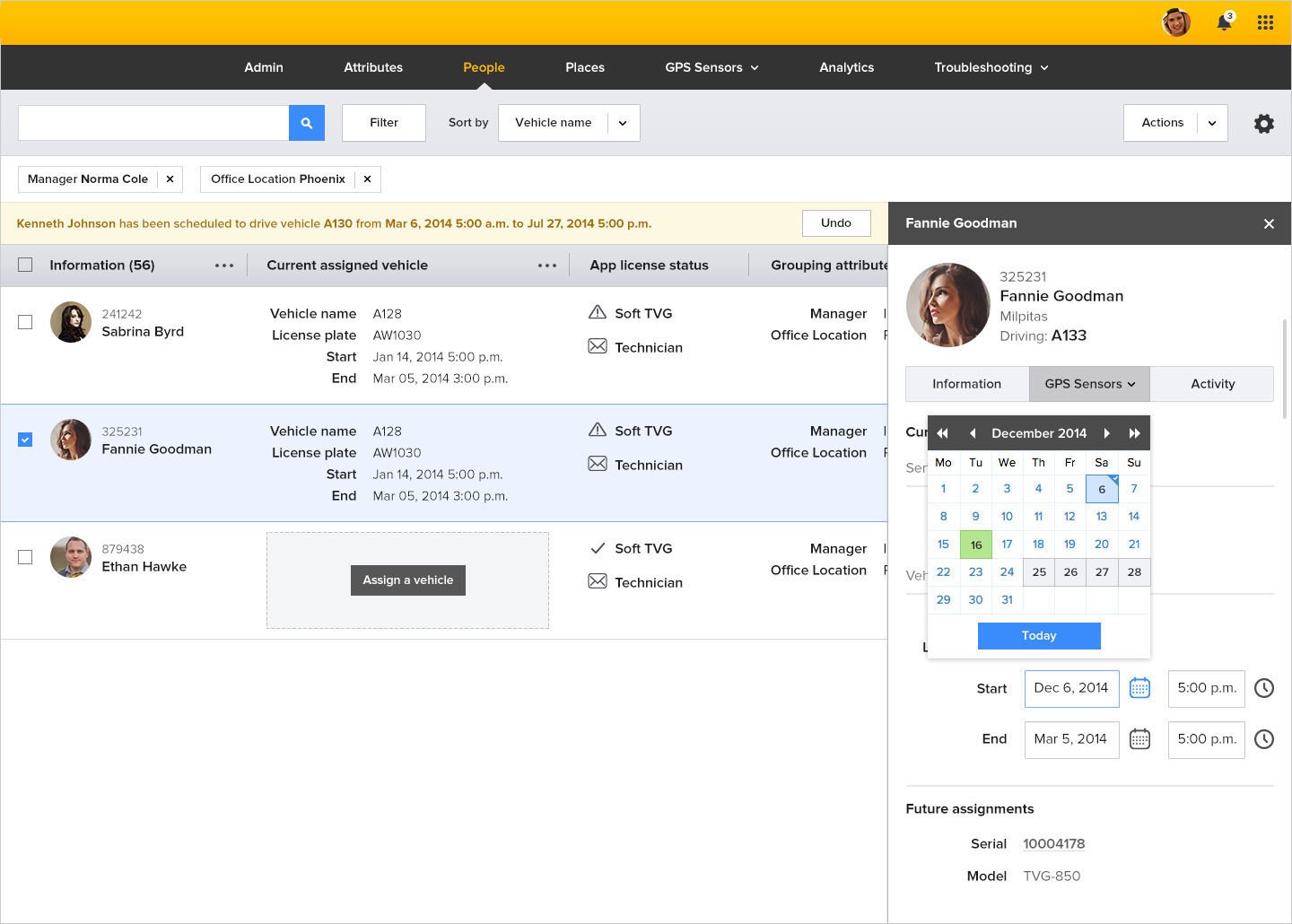The height and width of the screenshot is (924, 1292).
Task: Open the Start time clock icon
Action: click(x=1264, y=688)
